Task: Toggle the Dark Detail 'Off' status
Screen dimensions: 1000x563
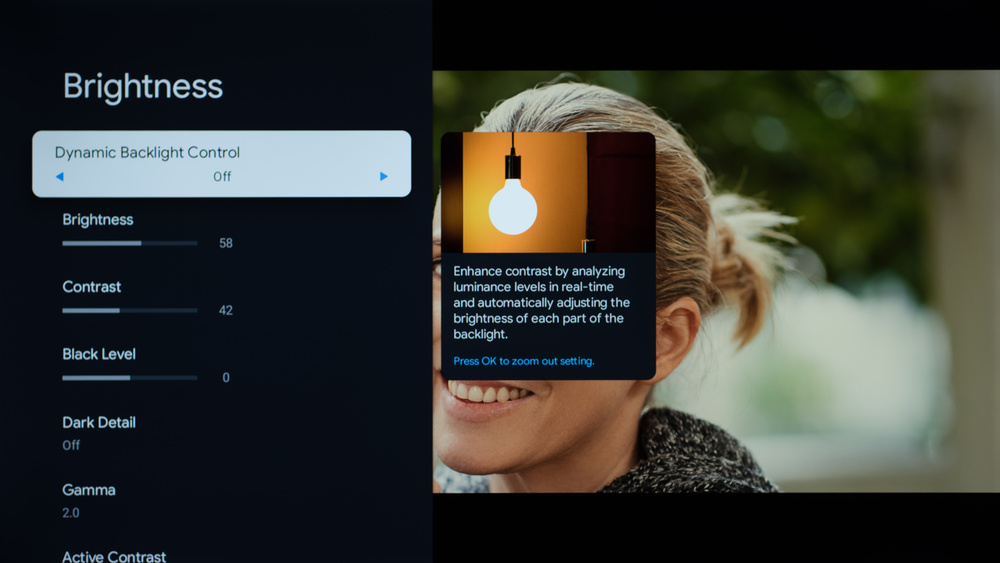Action: point(71,446)
